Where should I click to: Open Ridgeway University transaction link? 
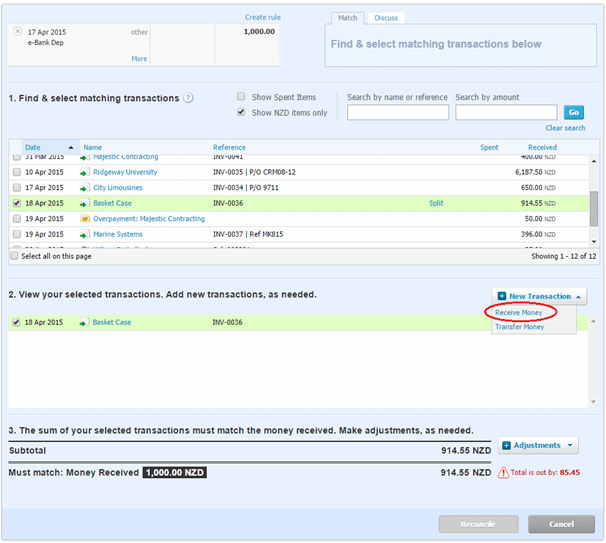[x=125, y=172]
